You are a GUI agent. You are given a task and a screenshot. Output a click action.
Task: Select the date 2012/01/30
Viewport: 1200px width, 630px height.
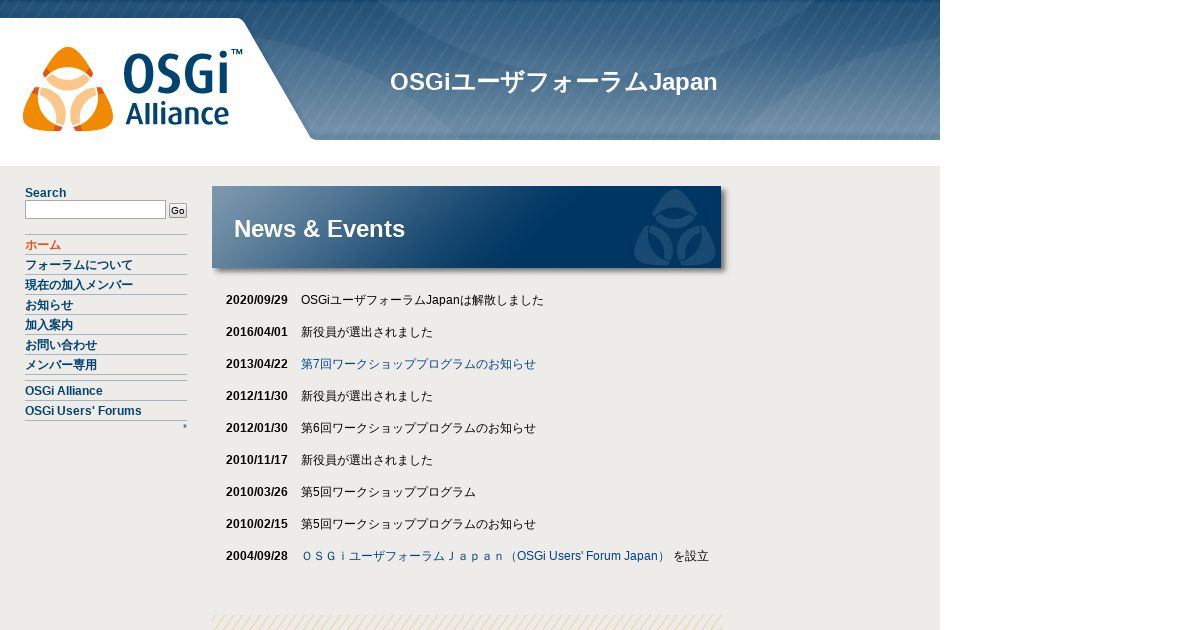[257, 428]
